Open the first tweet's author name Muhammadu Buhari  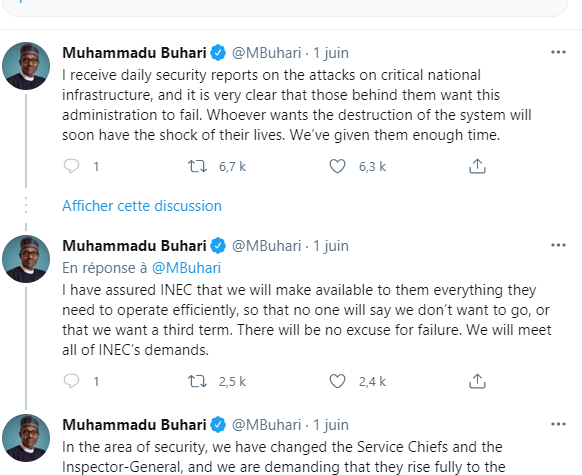click(134, 53)
